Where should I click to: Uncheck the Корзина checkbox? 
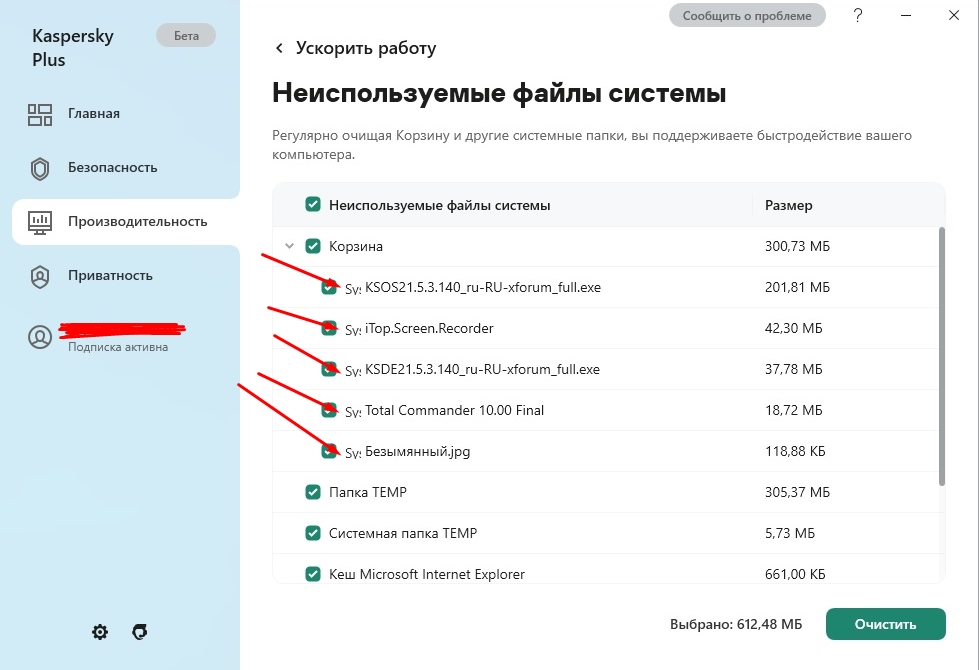313,246
